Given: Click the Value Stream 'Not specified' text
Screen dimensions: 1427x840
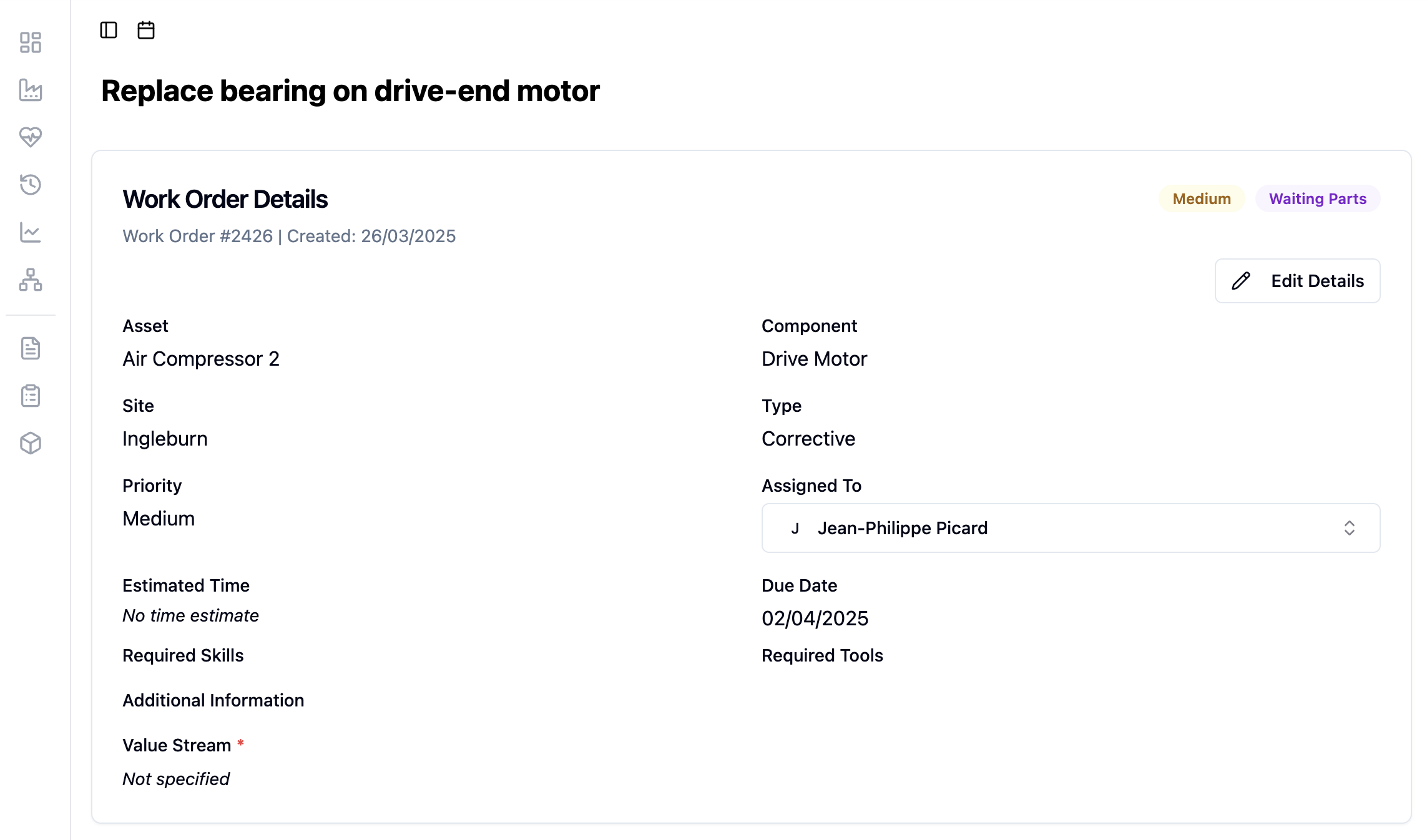Looking at the screenshot, I should click(x=176, y=779).
